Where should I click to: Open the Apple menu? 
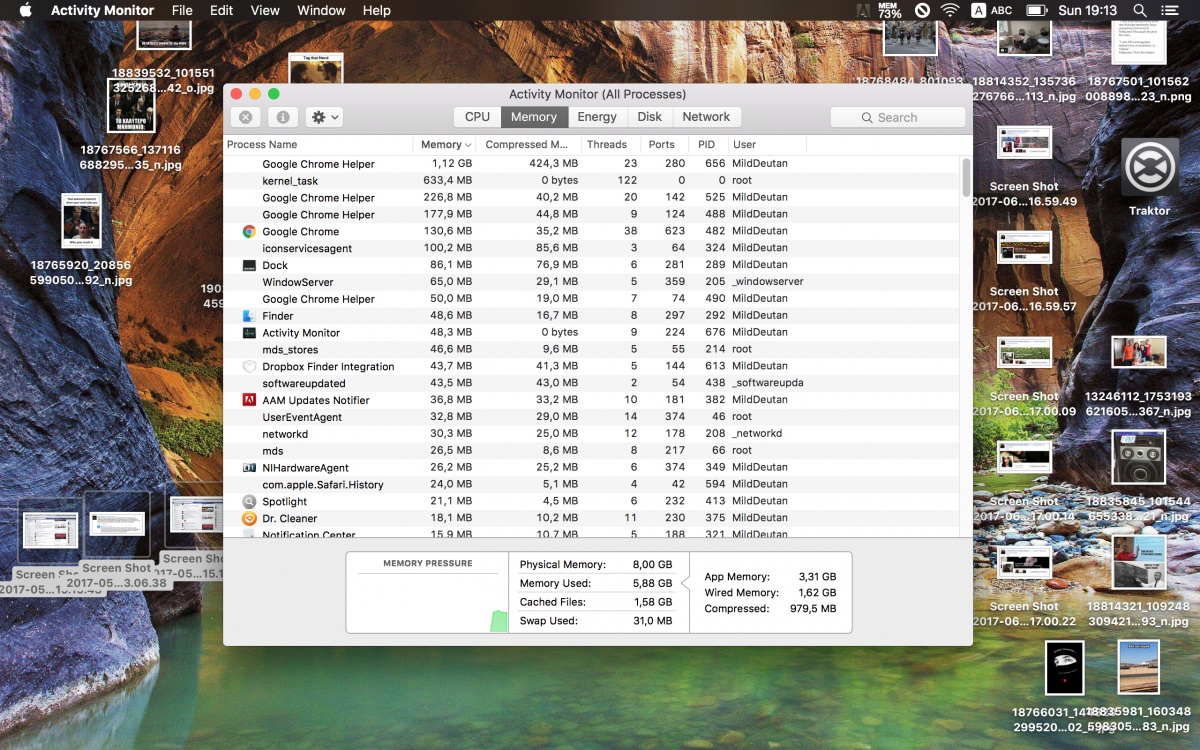(26, 10)
